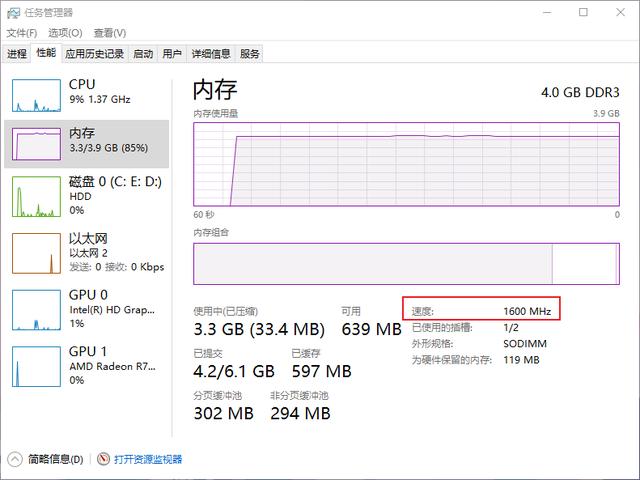Open the 磁盘 0 HDD performance item

click(x=87, y=196)
